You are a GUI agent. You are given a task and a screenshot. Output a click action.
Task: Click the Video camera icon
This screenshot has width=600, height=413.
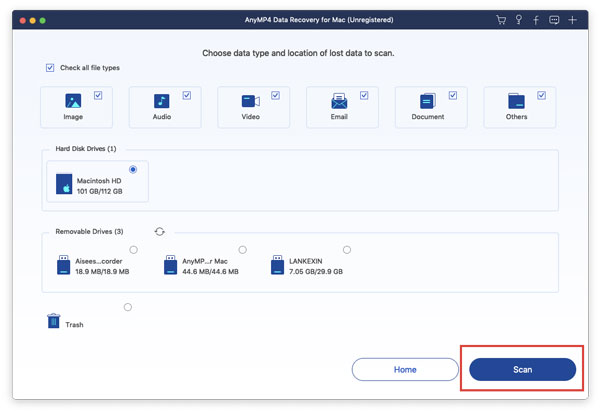click(x=251, y=101)
